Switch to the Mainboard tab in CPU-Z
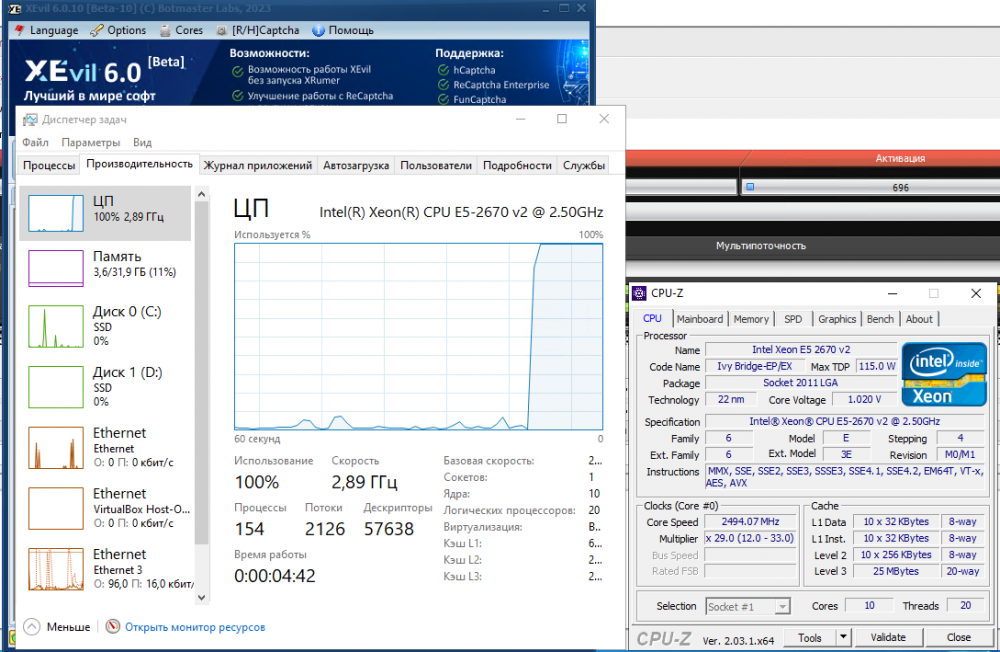This screenshot has height=652, width=1000. click(x=700, y=319)
